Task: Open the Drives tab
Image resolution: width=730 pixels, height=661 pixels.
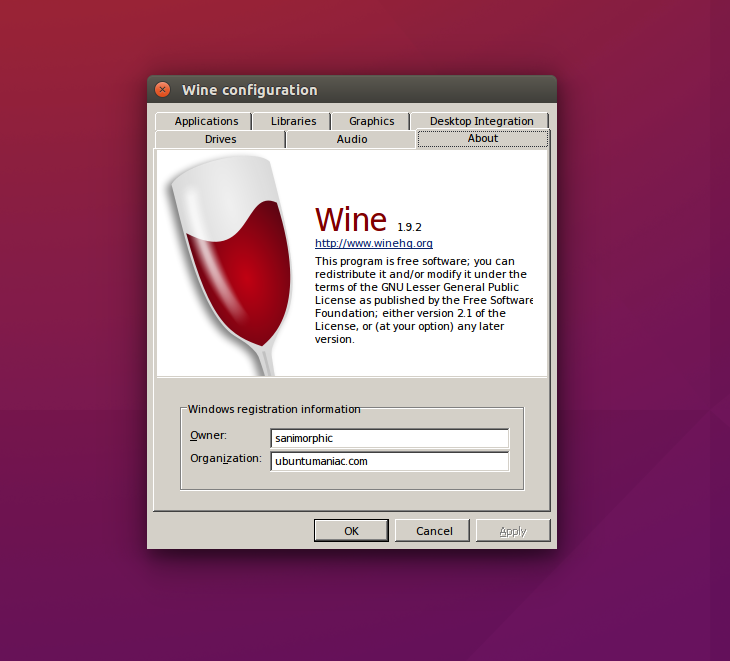Action: point(220,139)
